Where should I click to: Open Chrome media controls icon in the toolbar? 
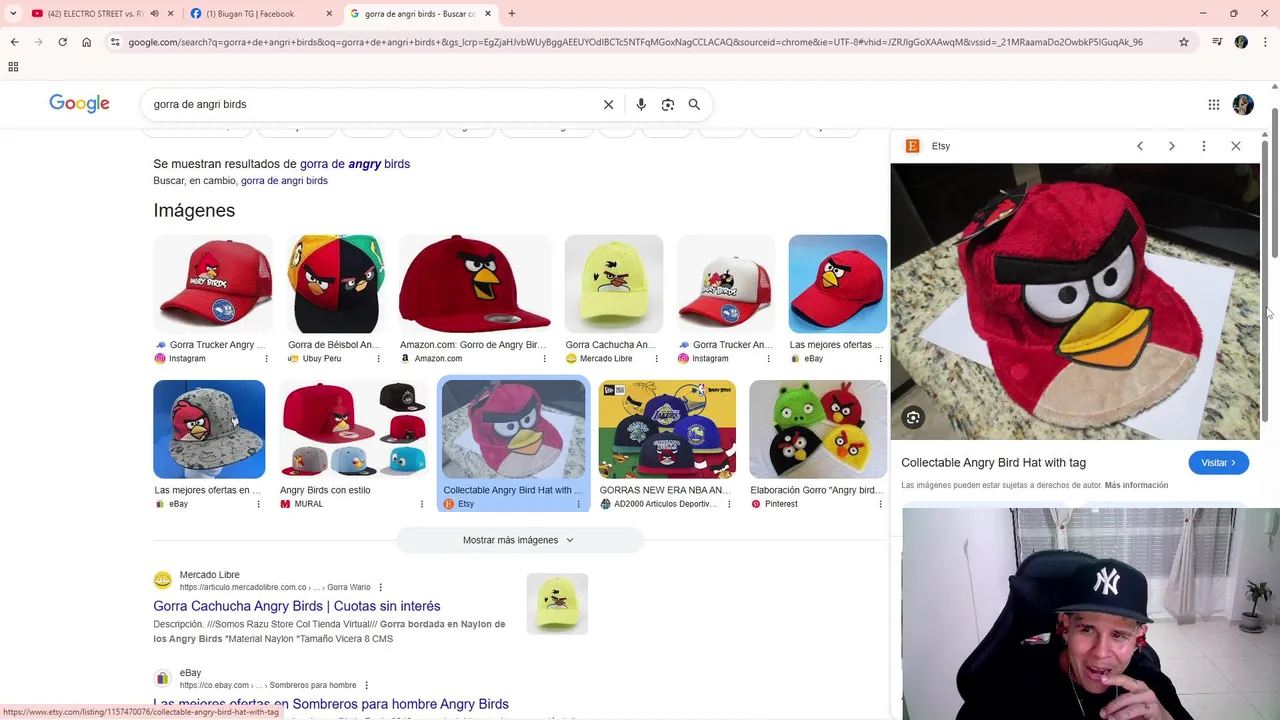click(1217, 42)
